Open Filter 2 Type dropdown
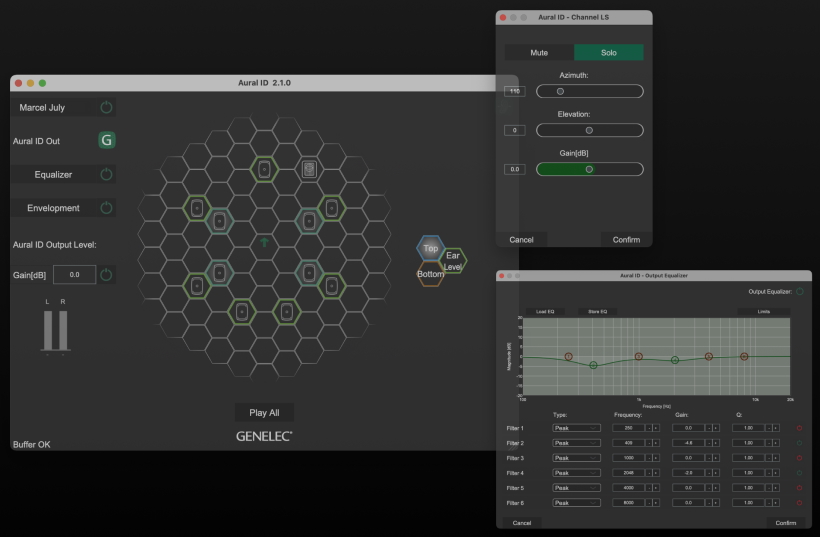This screenshot has height=537, width=820. 576,443
